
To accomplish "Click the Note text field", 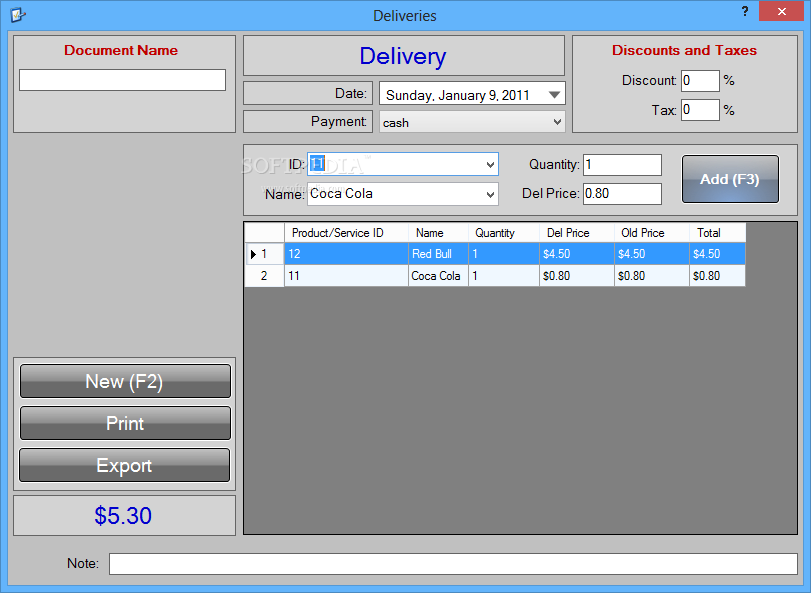I will point(453,564).
